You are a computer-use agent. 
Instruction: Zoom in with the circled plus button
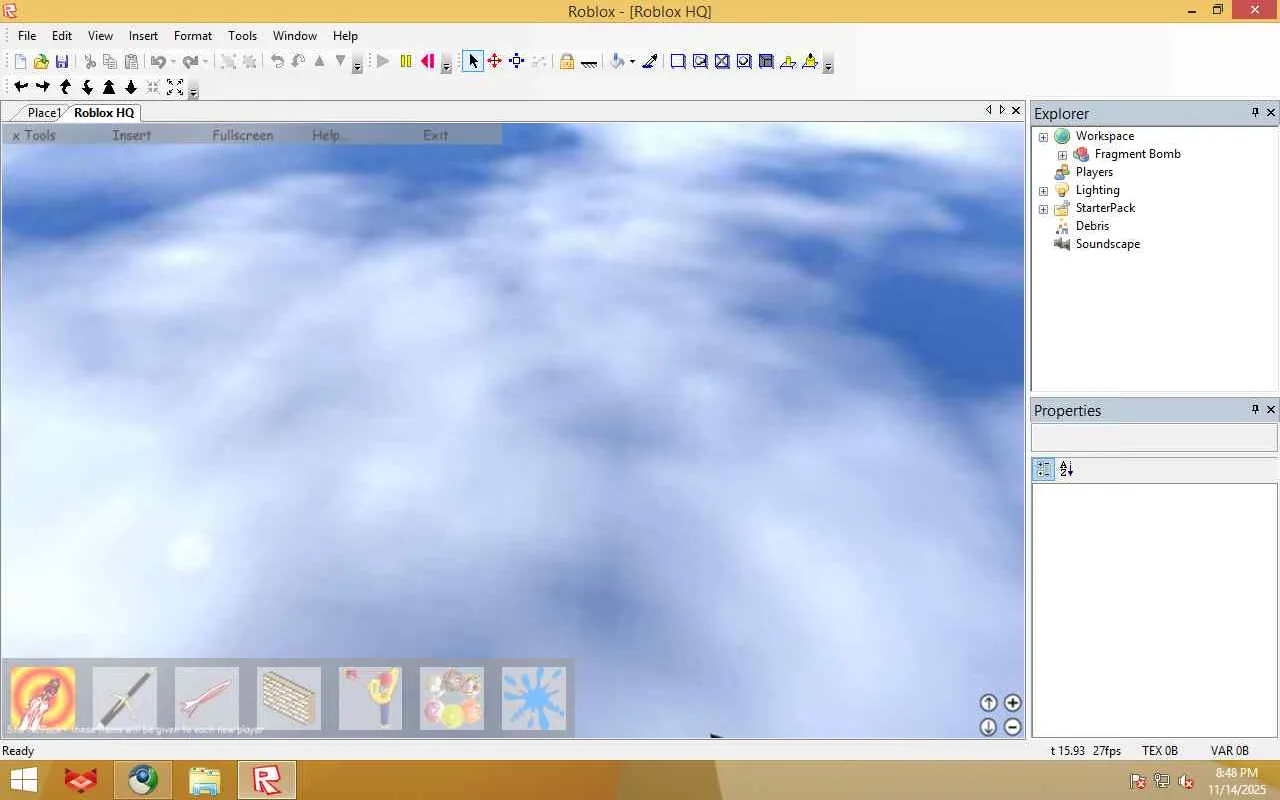pyautogui.click(x=1012, y=703)
